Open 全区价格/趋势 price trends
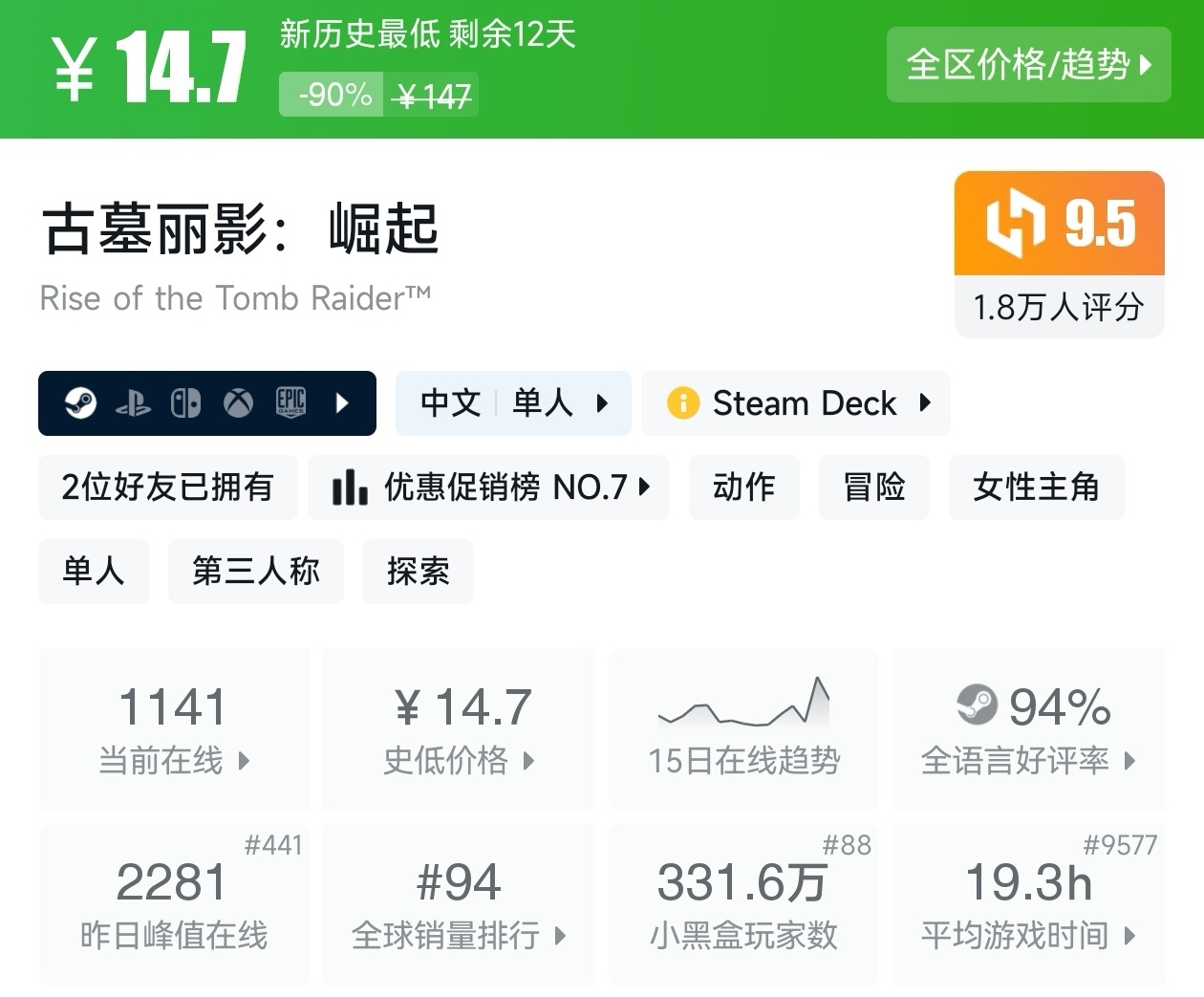The width and height of the screenshot is (1204, 997). (x=1028, y=65)
